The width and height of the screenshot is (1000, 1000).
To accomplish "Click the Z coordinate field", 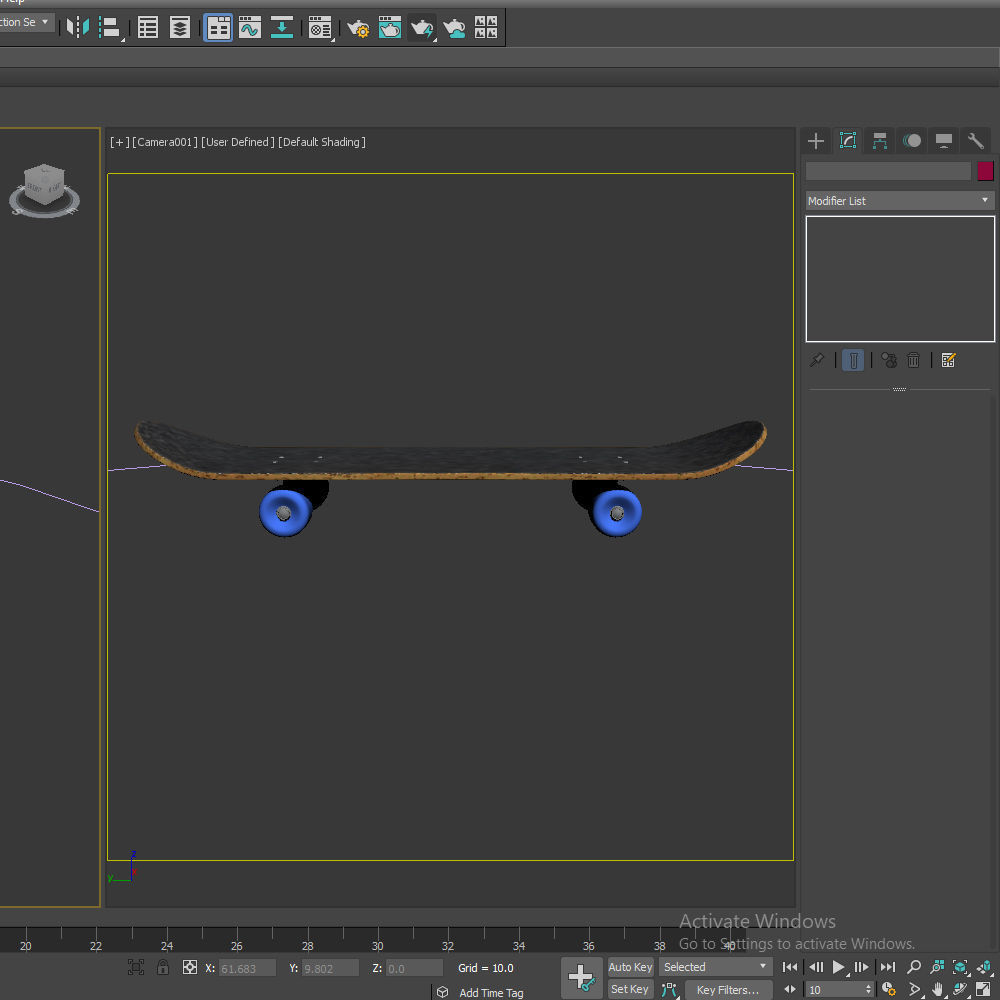I will pos(414,968).
